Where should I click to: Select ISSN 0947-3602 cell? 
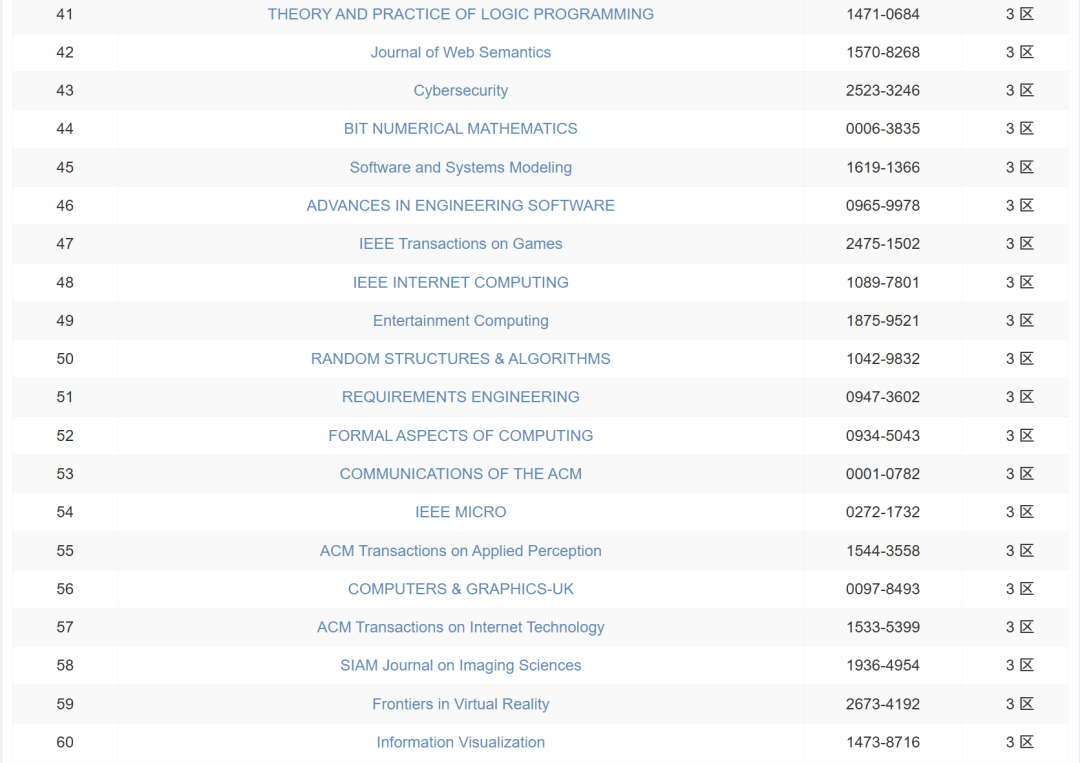click(x=882, y=397)
